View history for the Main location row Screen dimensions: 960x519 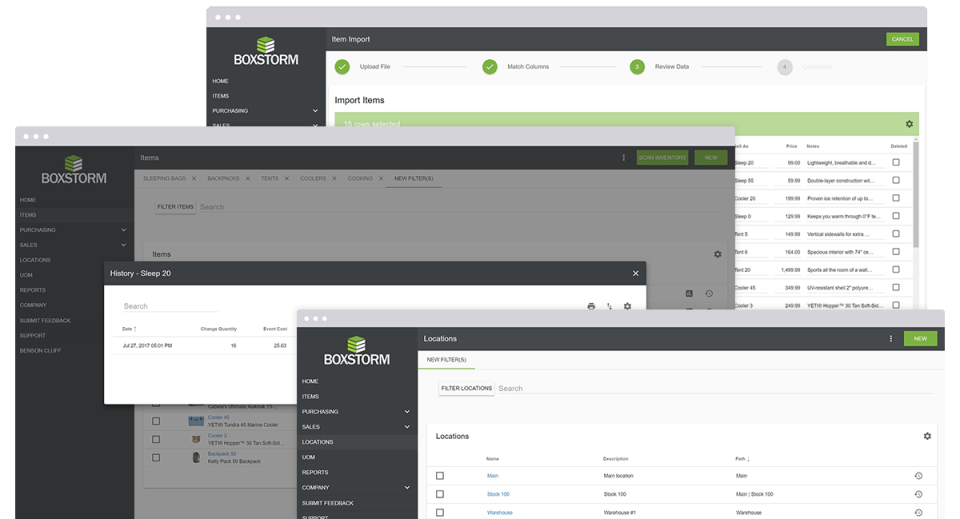(918, 476)
